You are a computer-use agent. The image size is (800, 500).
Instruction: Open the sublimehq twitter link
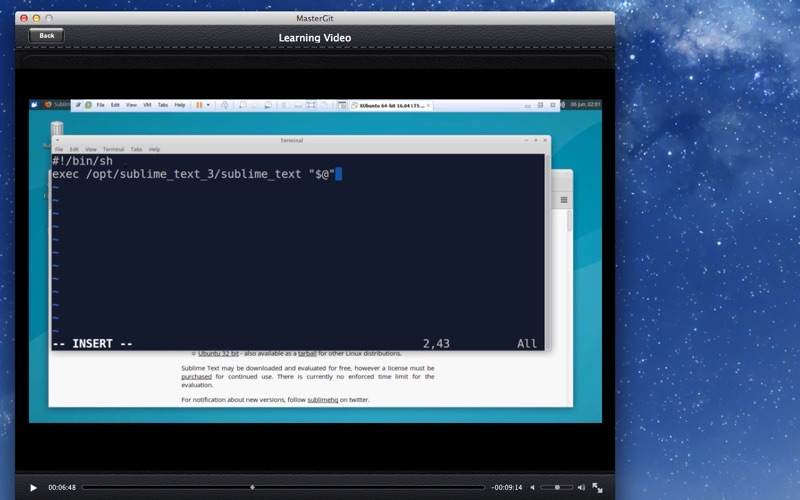(x=322, y=400)
